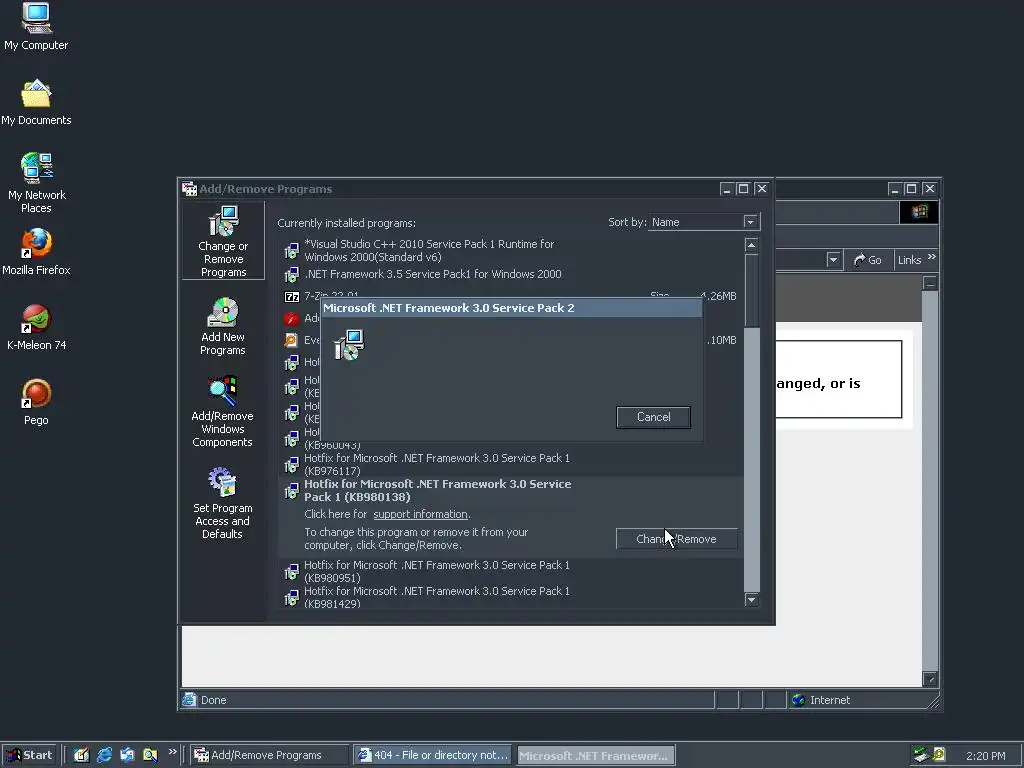Screen dimensions: 1024x768
Task: Click the first quick launch icon next to Start
Action: click(81, 755)
